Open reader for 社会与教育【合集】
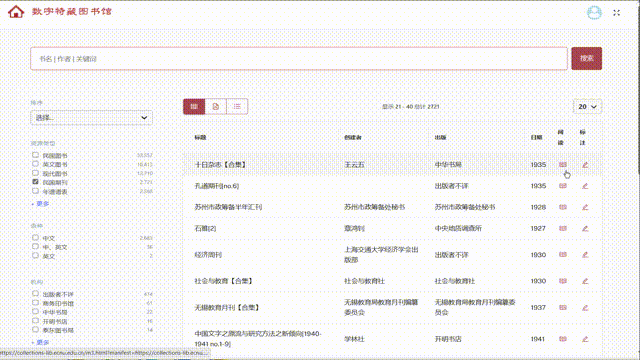 coord(563,281)
